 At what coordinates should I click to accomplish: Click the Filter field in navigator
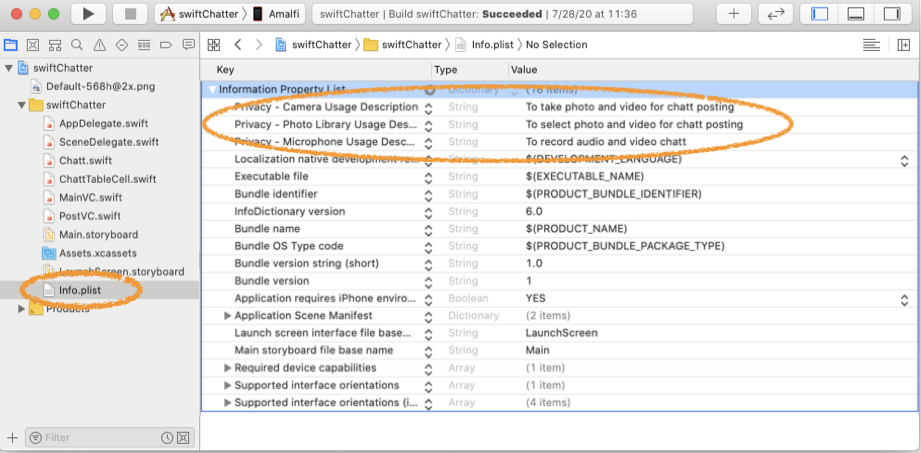(100, 438)
